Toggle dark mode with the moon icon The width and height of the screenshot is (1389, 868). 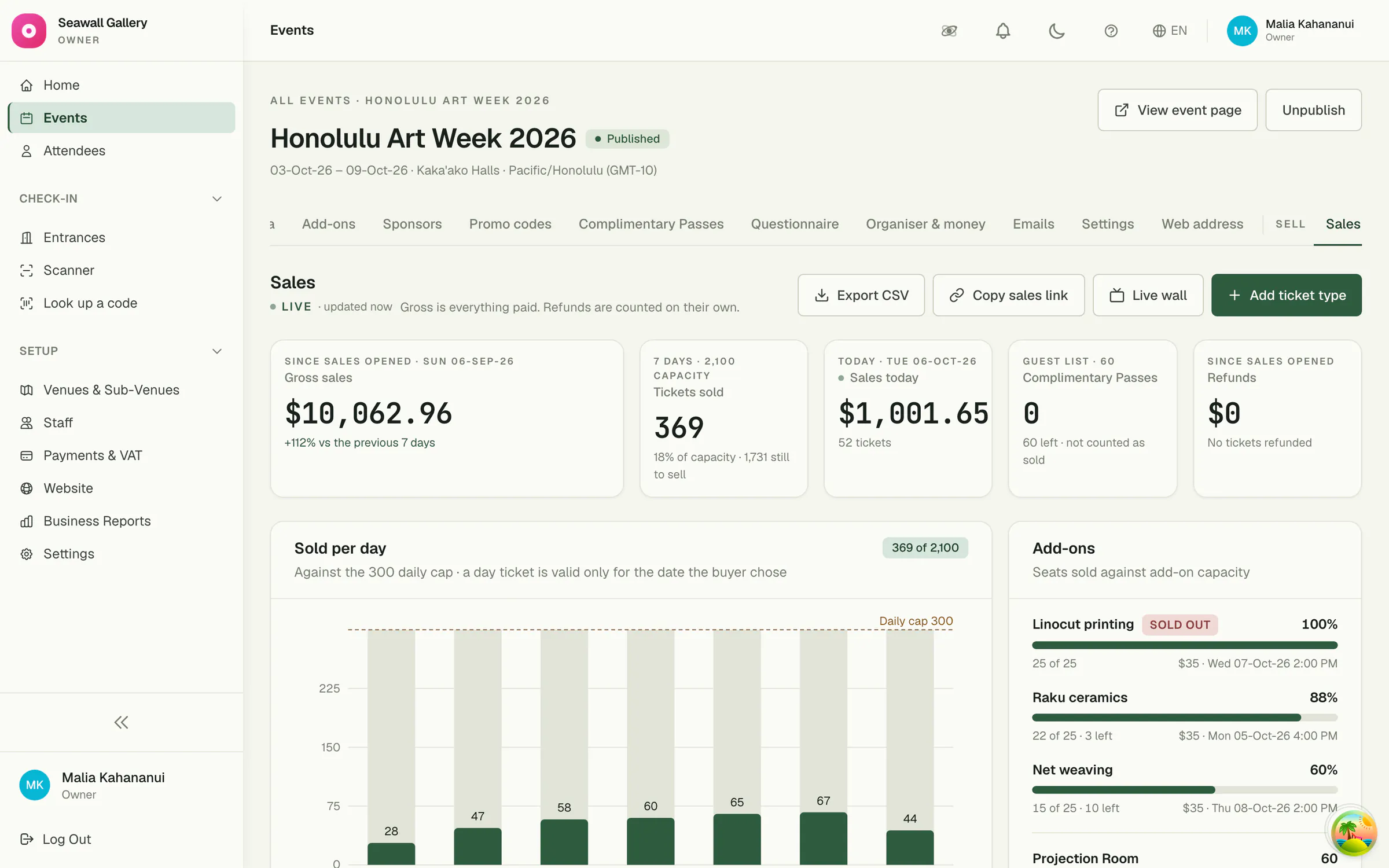click(x=1057, y=31)
